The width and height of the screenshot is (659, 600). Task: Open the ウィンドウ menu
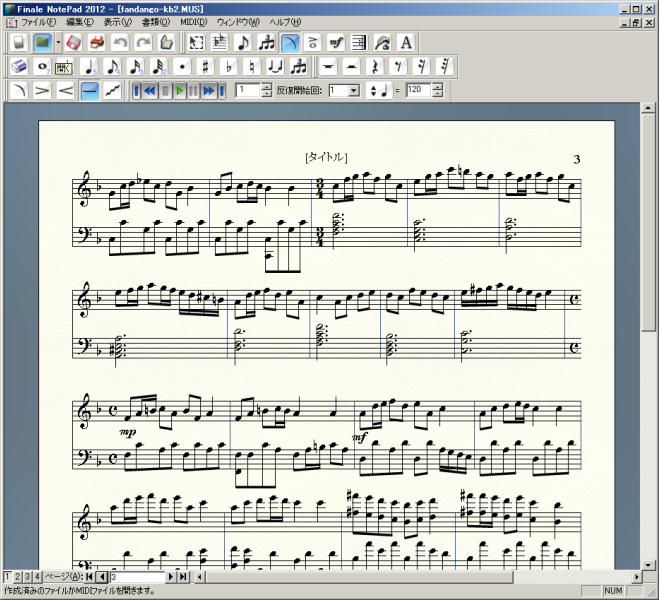(x=238, y=22)
